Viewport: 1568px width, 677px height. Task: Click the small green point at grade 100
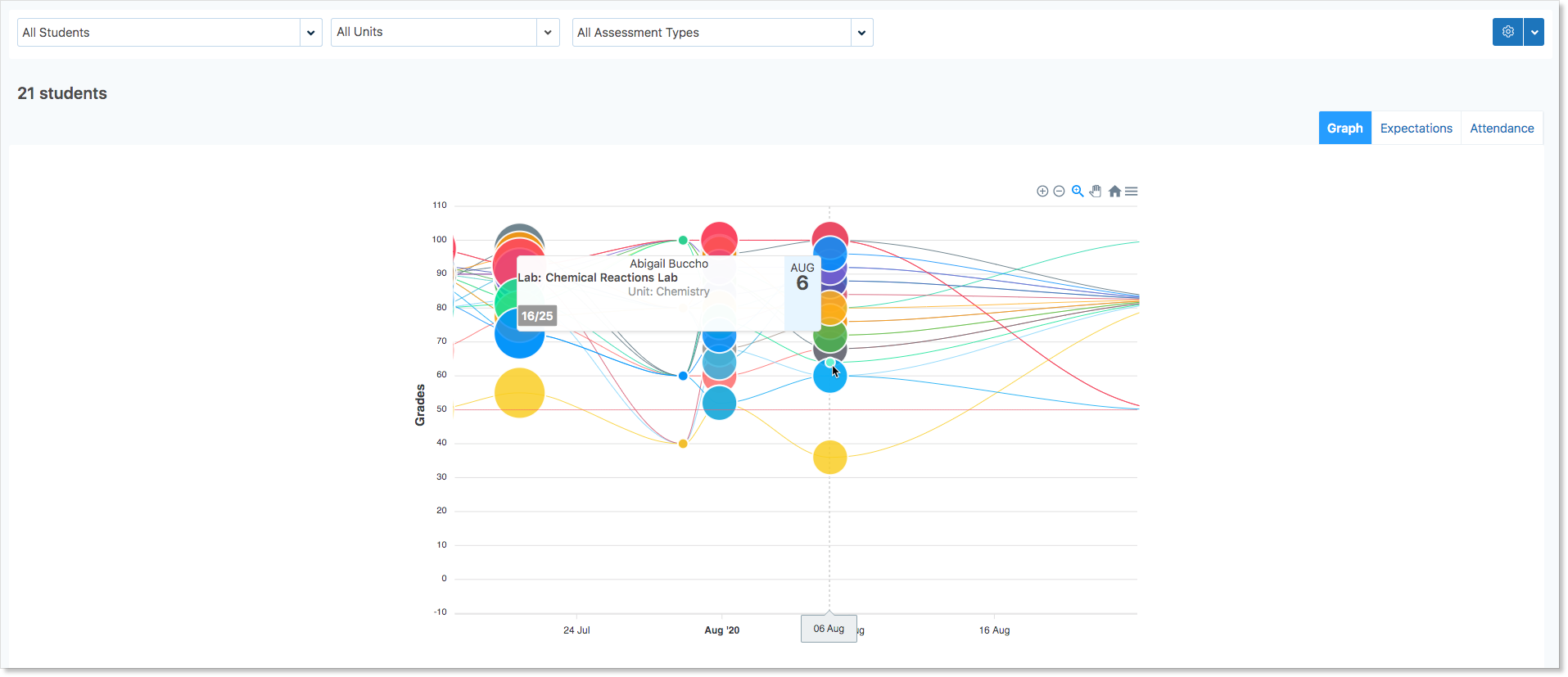click(x=683, y=240)
